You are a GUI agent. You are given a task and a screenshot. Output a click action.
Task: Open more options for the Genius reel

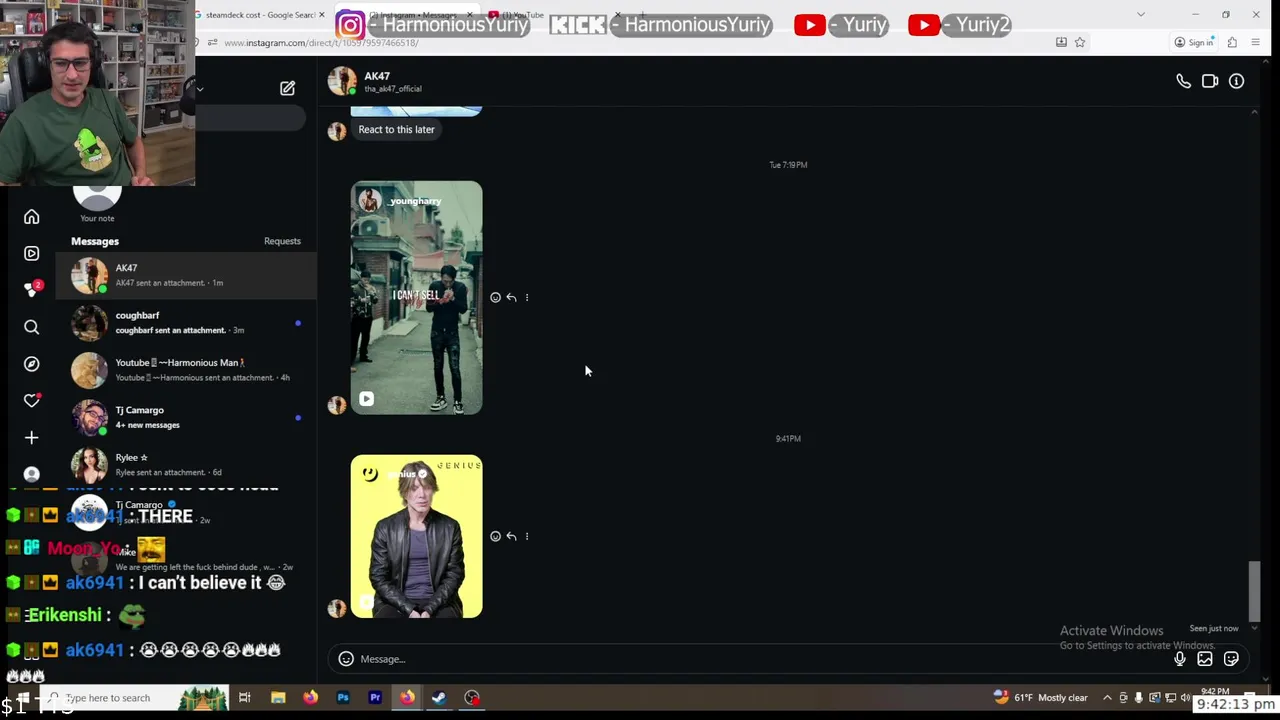click(x=527, y=536)
